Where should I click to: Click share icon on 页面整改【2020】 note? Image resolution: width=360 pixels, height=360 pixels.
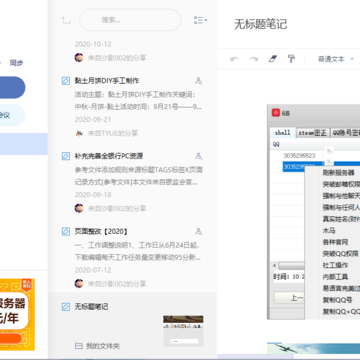(199, 231)
